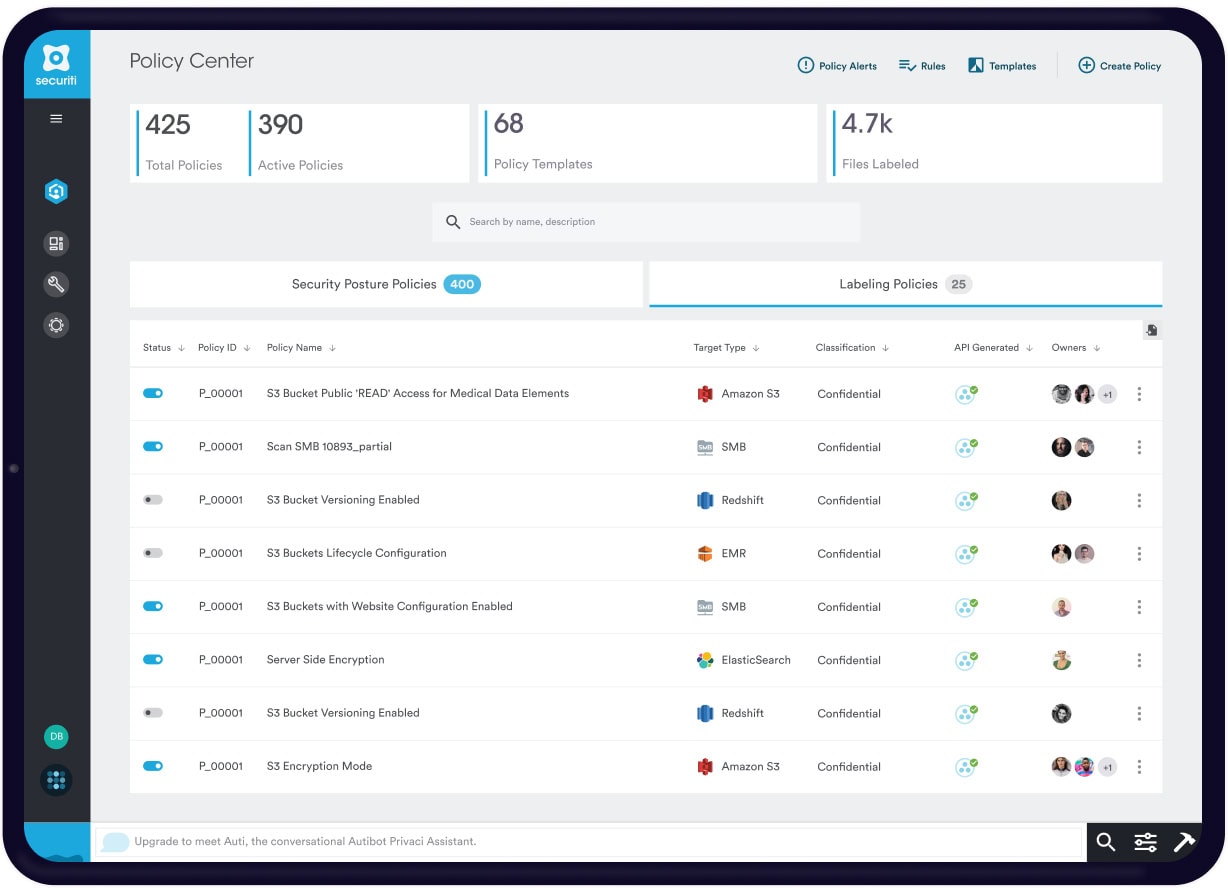Image resolution: width=1228 pixels, height=888 pixels.
Task: Open three-dot menu for S3 Buckets Lifecycle Configuration
Action: pyautogui.click(x=1139, y=553)
